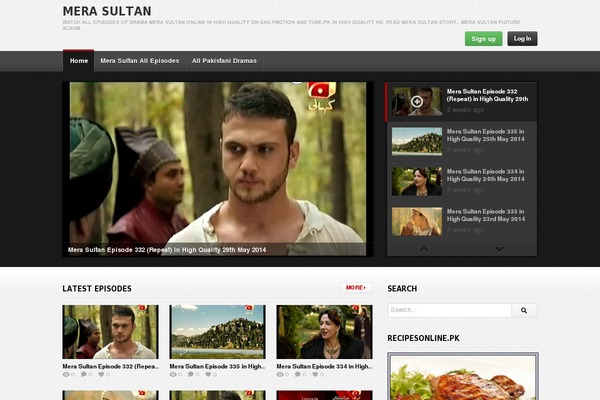
Task: Click likes heart icon under Episode 335 card
Action: 208,374
